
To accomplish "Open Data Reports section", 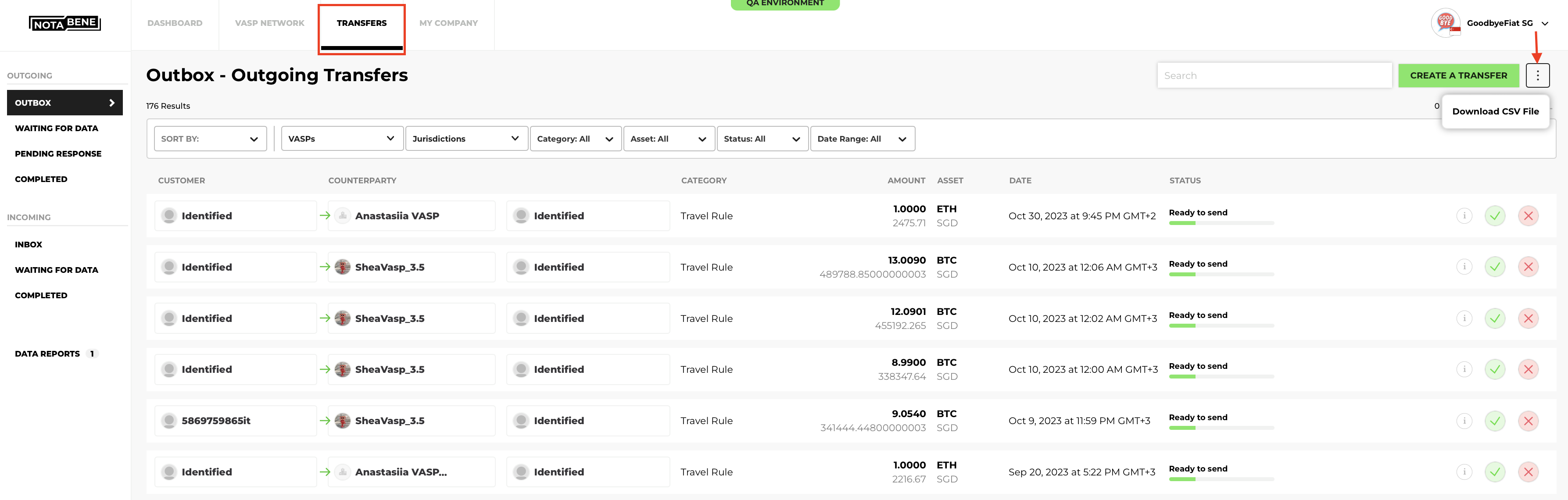I will click(x=47, y=354).
